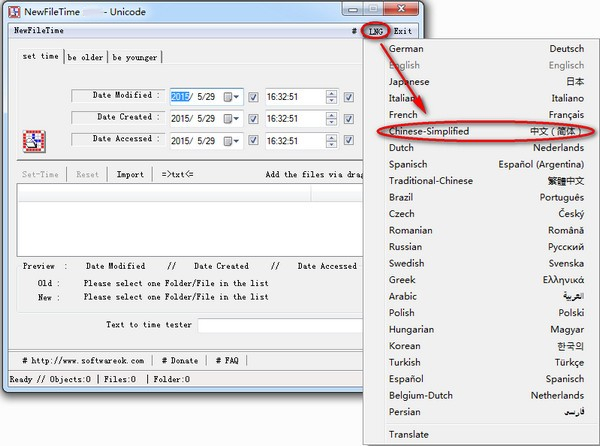Click the Import button
The image size is (600, 446).
point(130,174)
